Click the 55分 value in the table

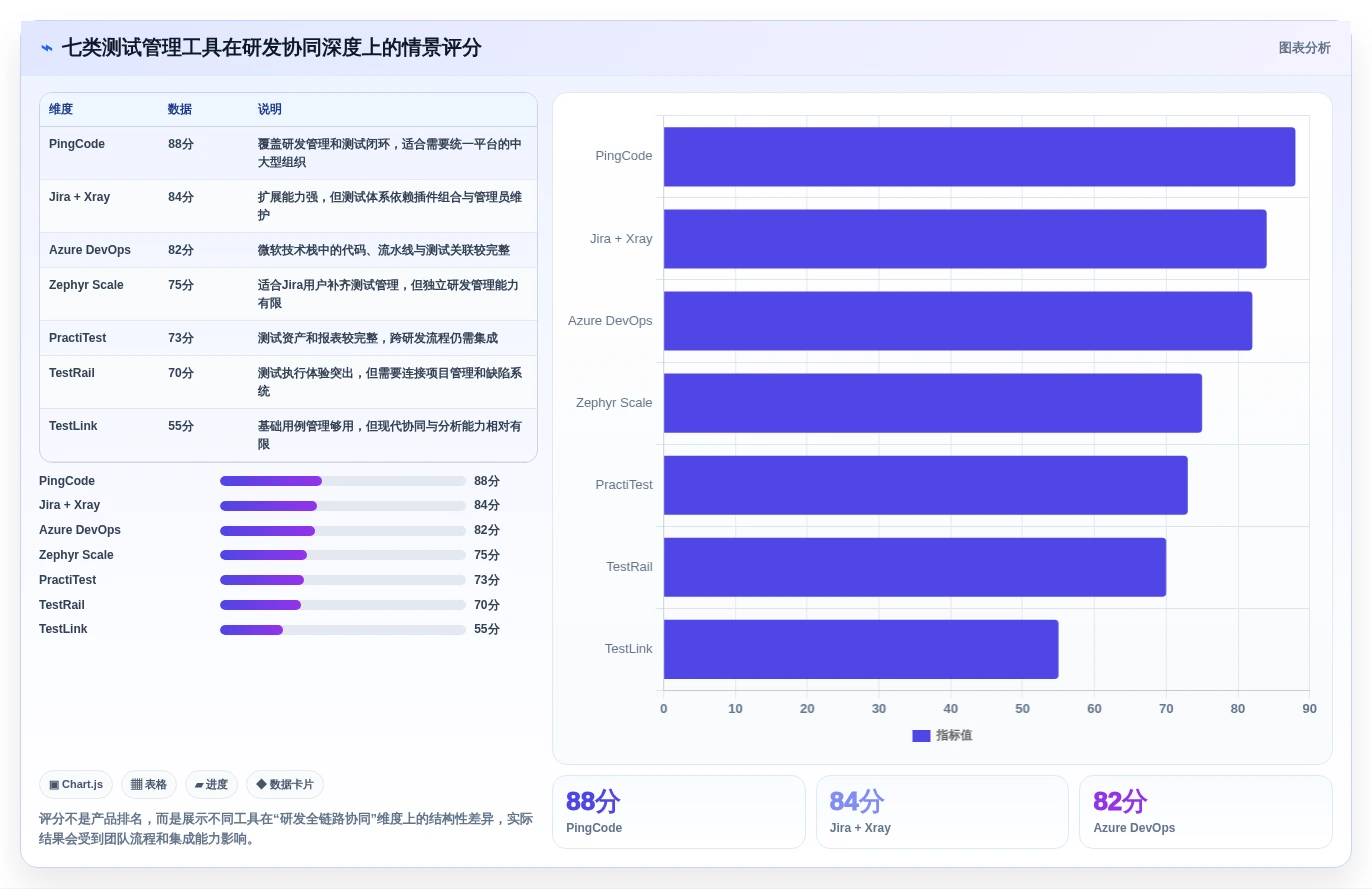[181, 426]
